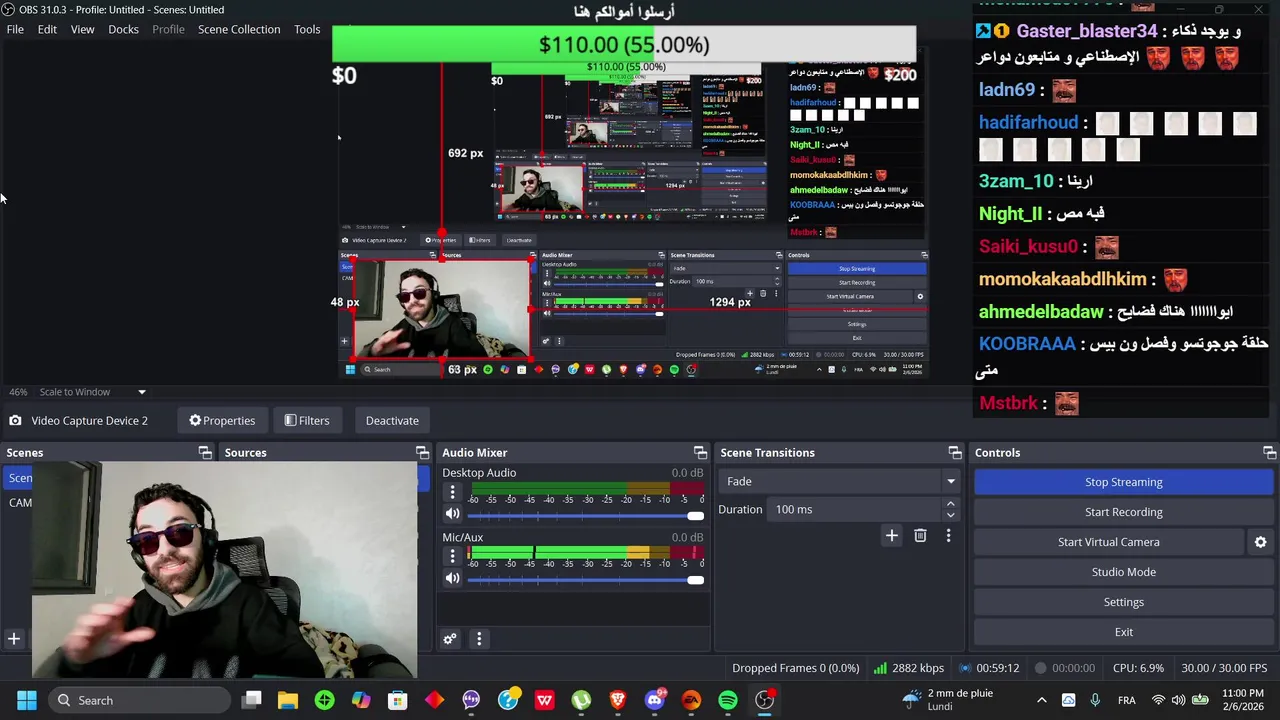Viewport: 1280px width, 720px height.
Task: Open Desktop Audio three-dot options
Action: tap(452, 492)
